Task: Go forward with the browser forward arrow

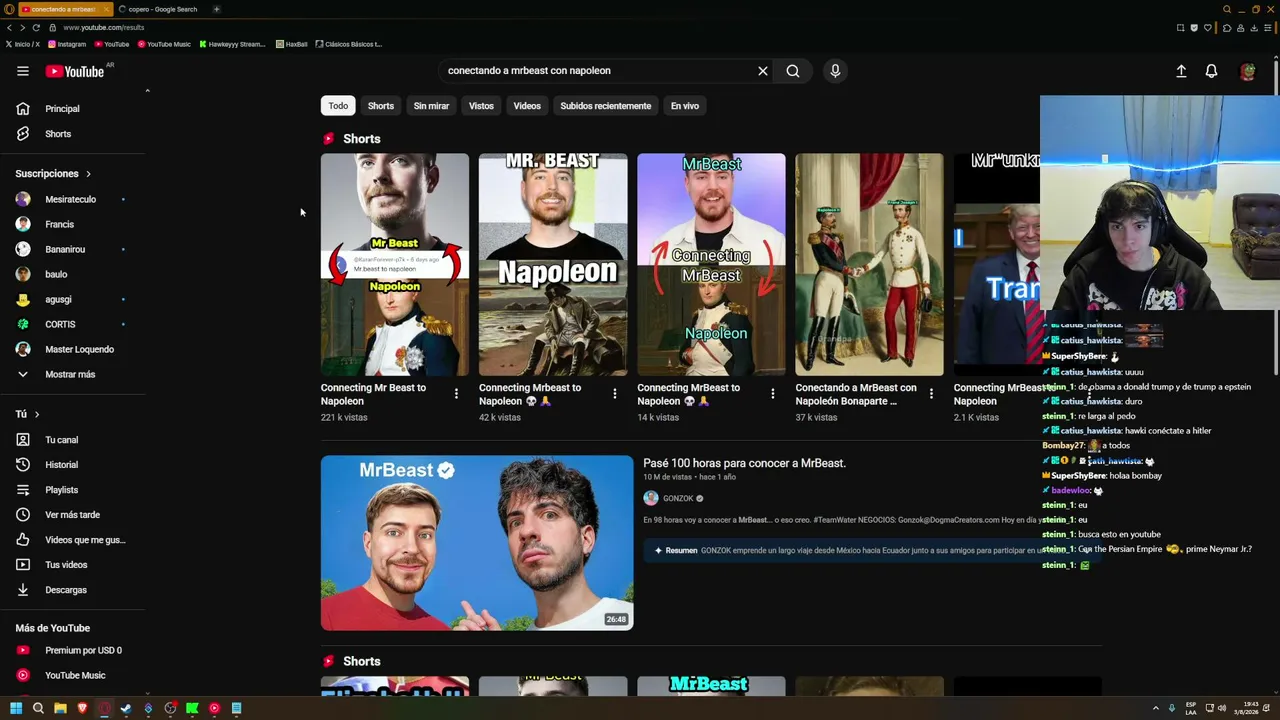Action: [x=22, y=27]
